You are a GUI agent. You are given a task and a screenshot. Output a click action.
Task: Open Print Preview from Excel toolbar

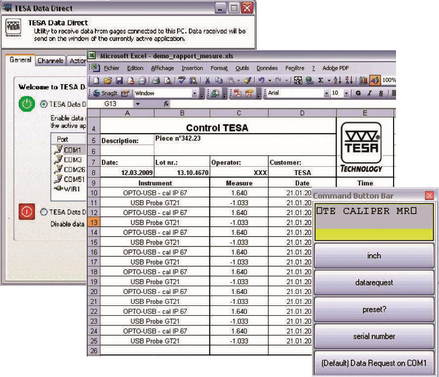[x=168, y=80]
